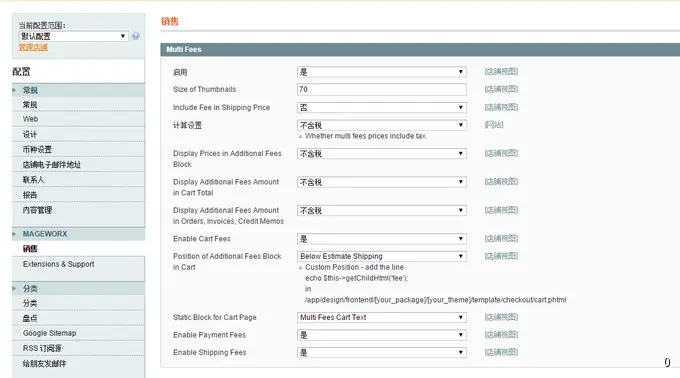The height and width of the screenshot is (378, 680).
Task: Open the Enable Payment Fees dropdown
Action: [382, 335]
